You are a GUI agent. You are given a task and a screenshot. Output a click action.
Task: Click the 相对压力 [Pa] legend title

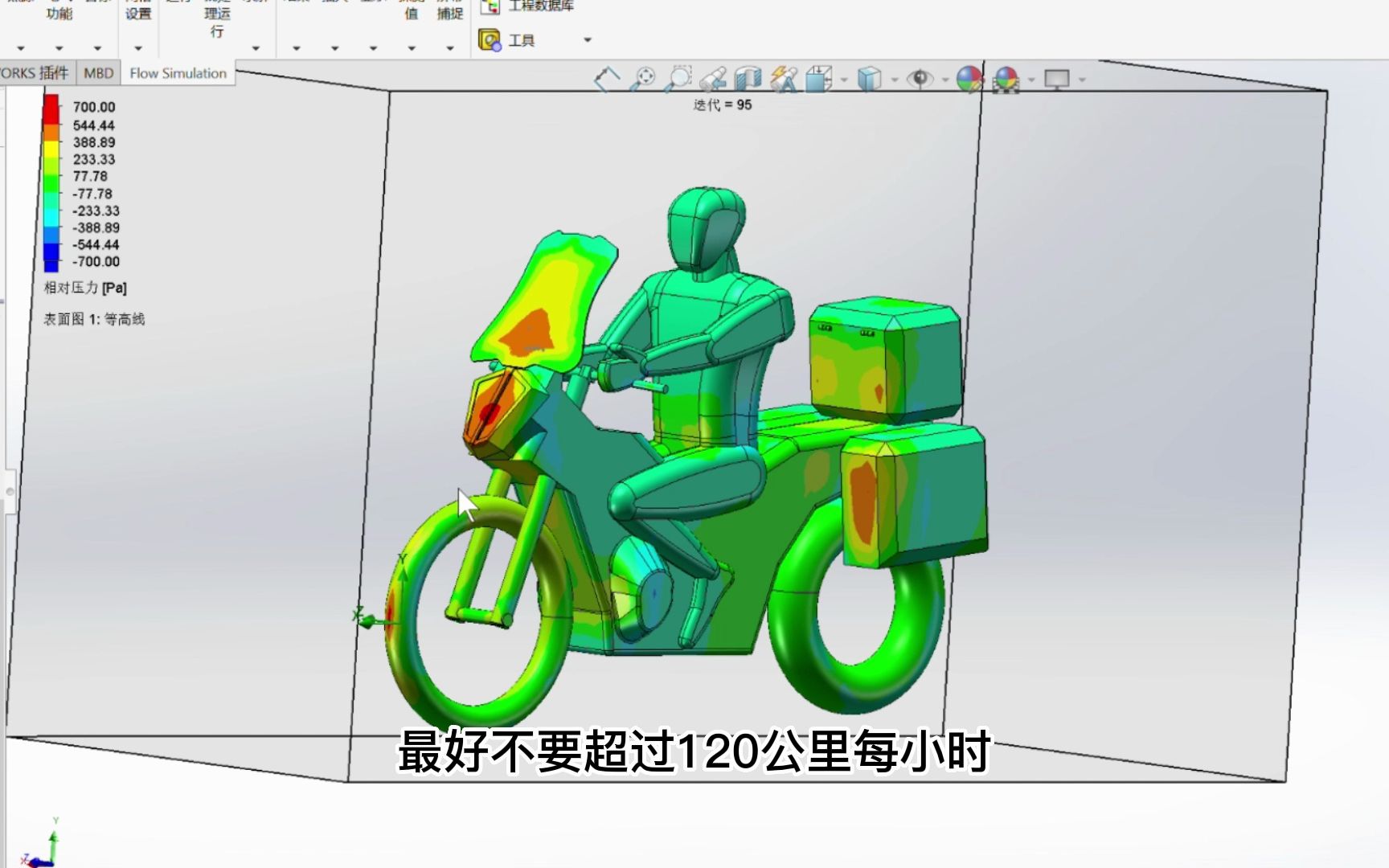[85, 288]
